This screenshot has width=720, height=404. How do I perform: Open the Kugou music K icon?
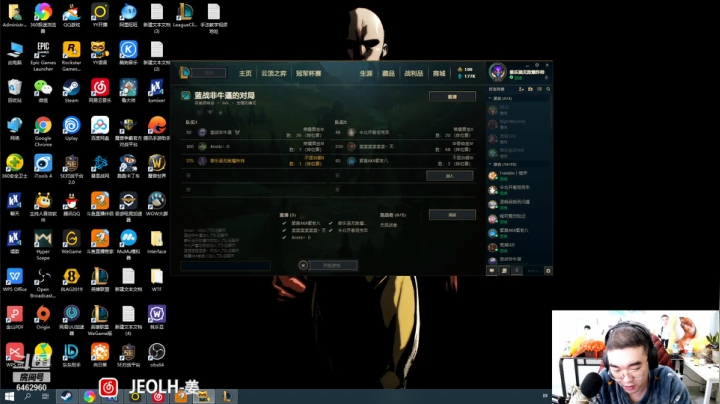click(128, 52)
